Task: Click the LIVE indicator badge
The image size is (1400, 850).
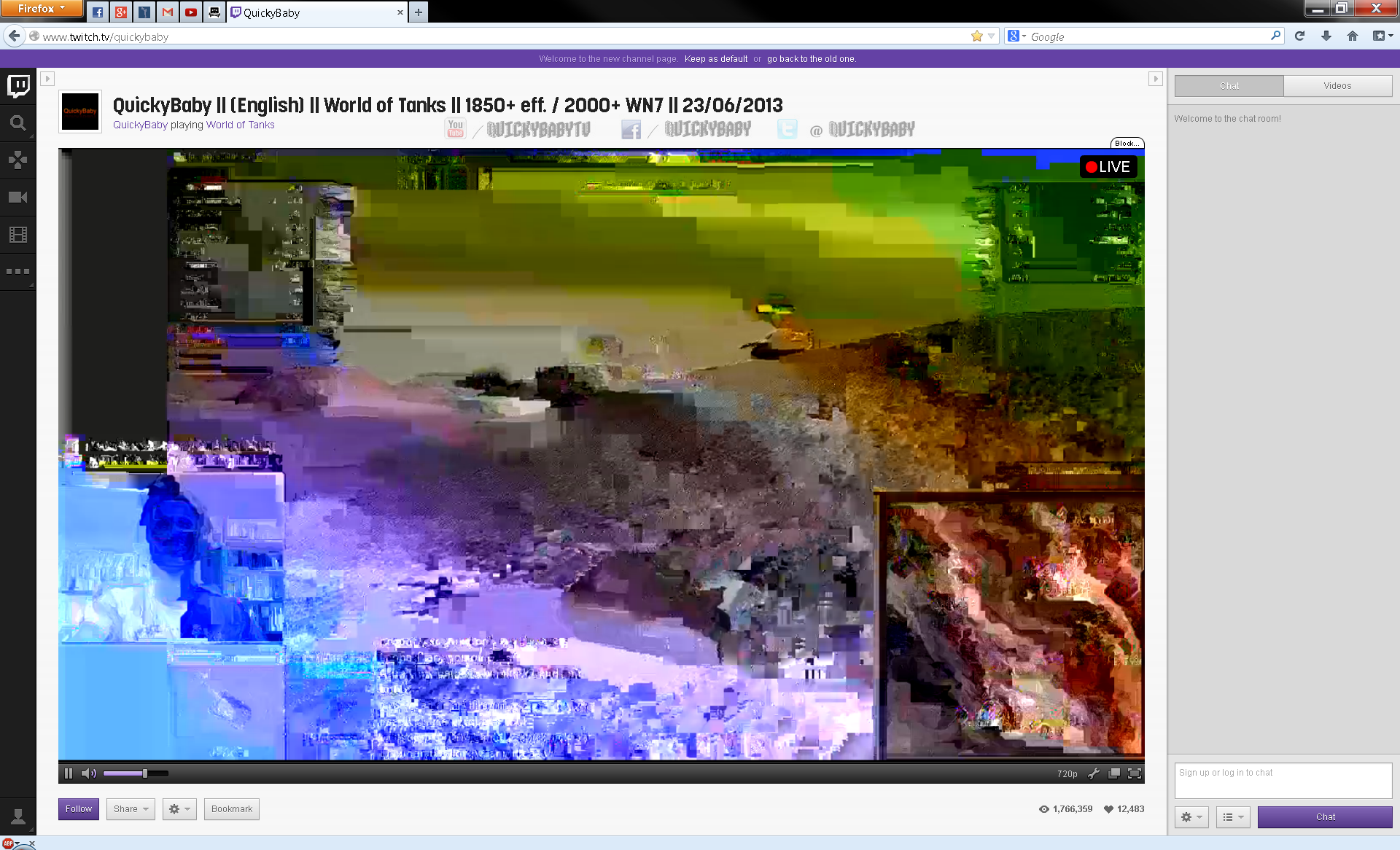Action: coord(1108,167)
